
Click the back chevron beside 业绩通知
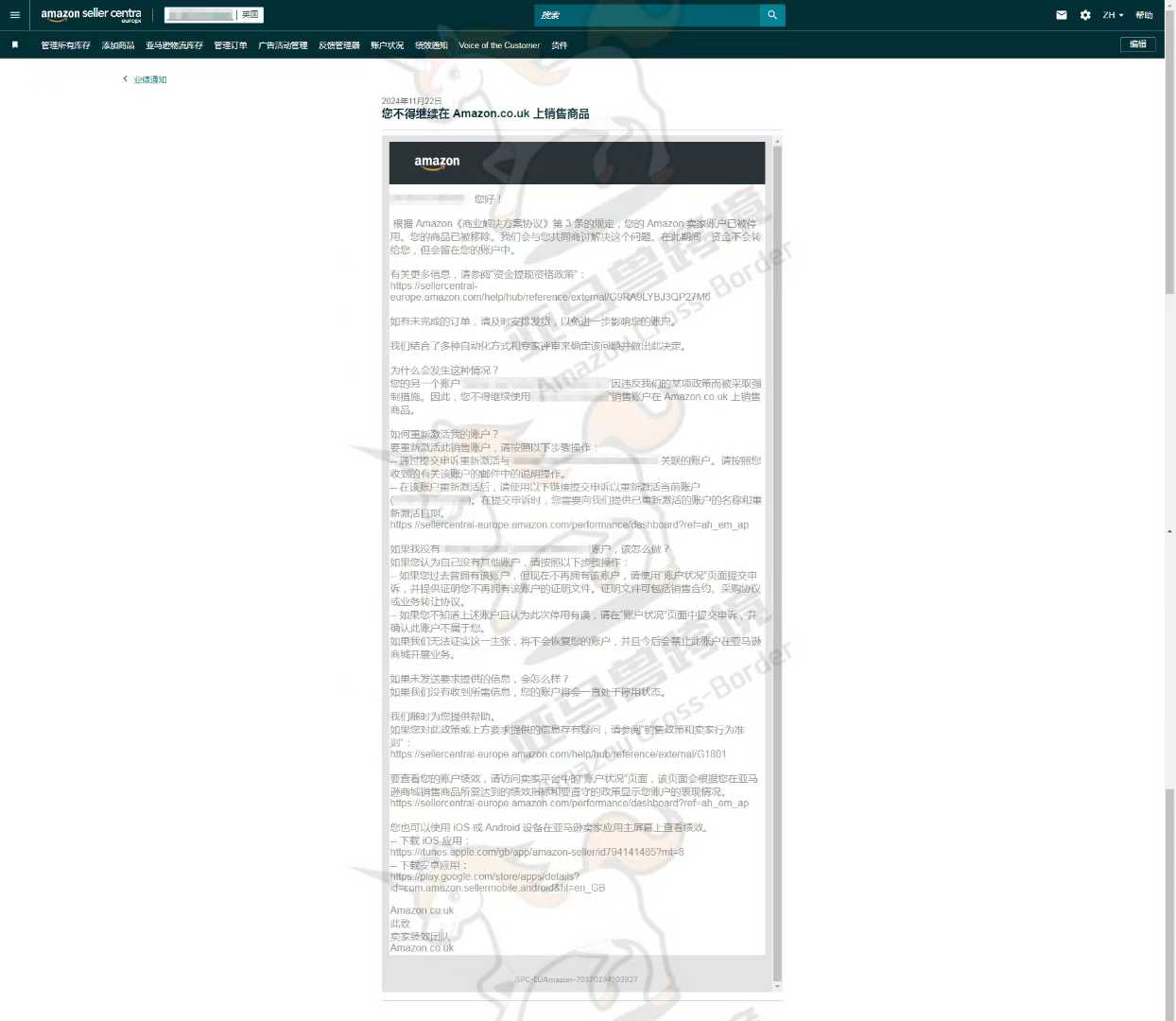click(125, 78)
